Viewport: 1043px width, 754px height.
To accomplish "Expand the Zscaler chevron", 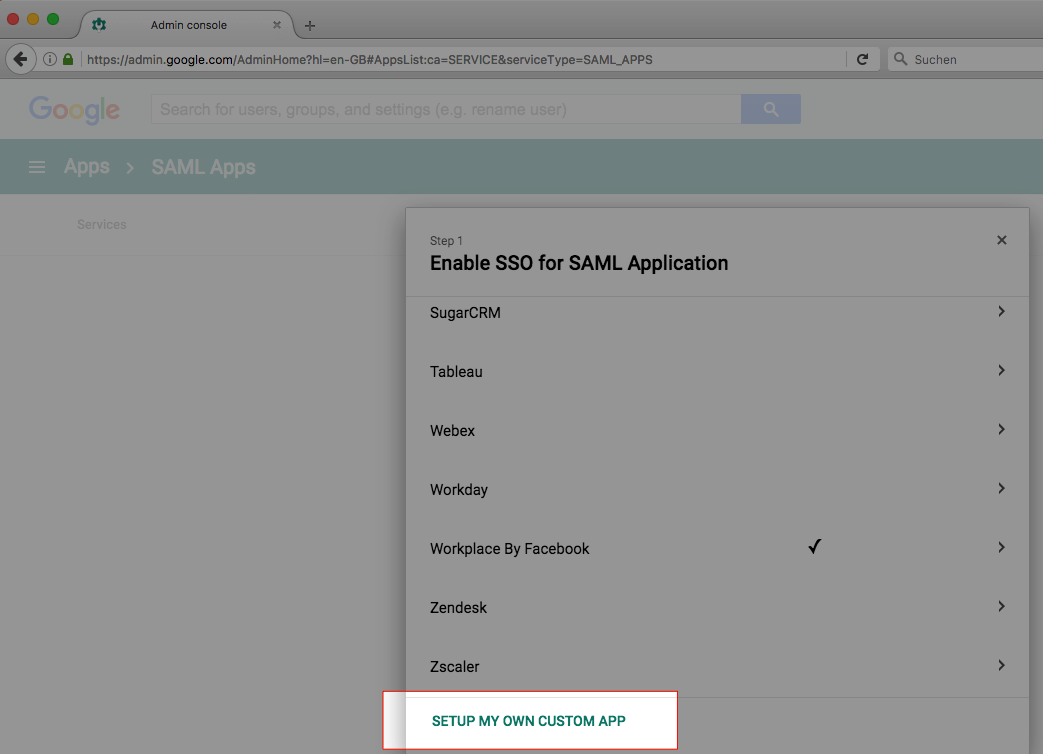I will [x=1001, y=666].
